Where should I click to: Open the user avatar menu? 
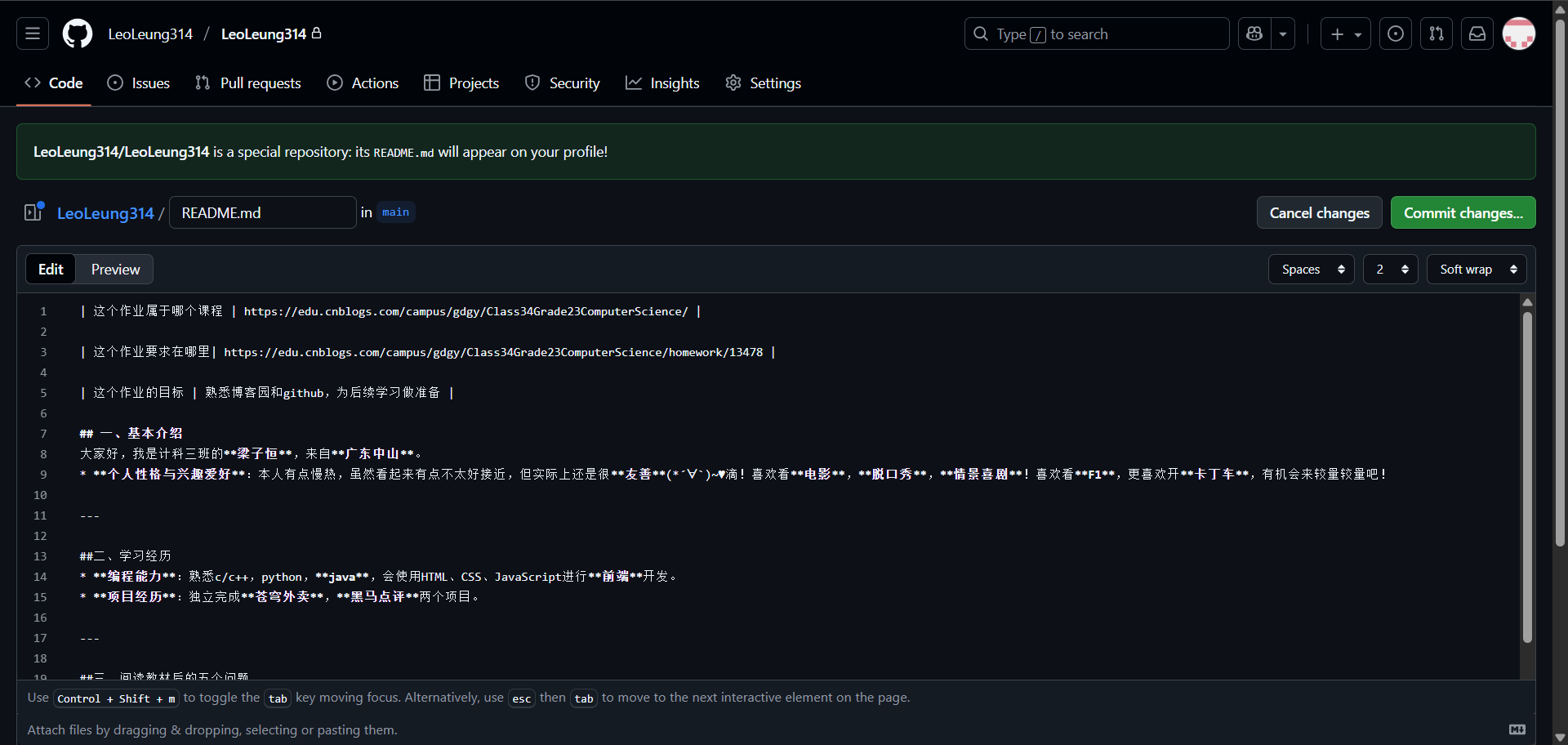point(1519,33)
